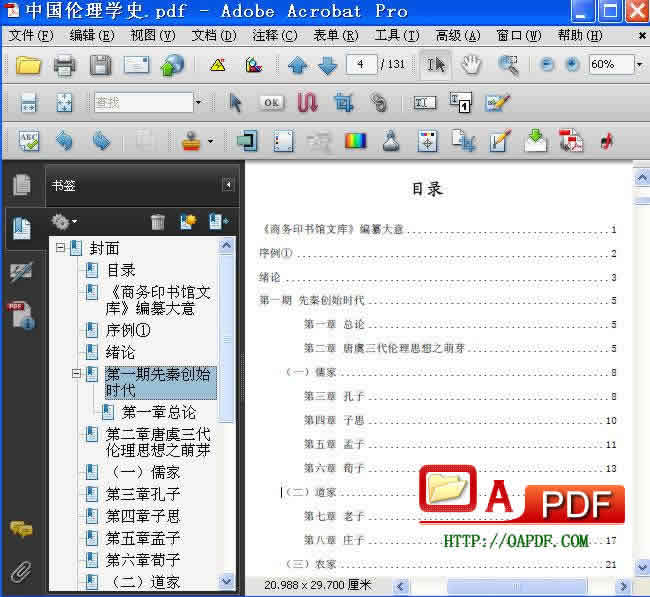Viewport: 650px width, 597px height.
Task: Select the arrow object selection tool
Action: (235, 102)
